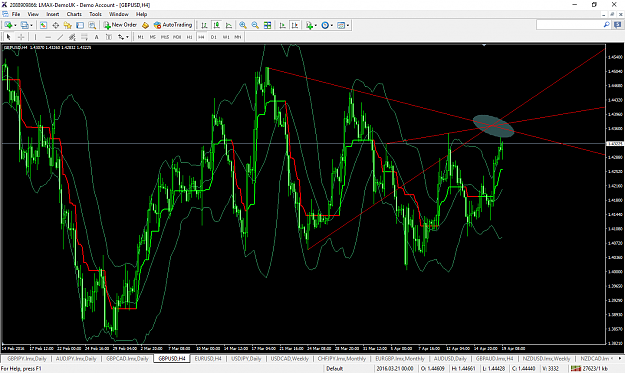The height and width of the screenshot is (373, 625).
Task: Open the MetaEditor yellow book icon
Action: click(145, 25)
